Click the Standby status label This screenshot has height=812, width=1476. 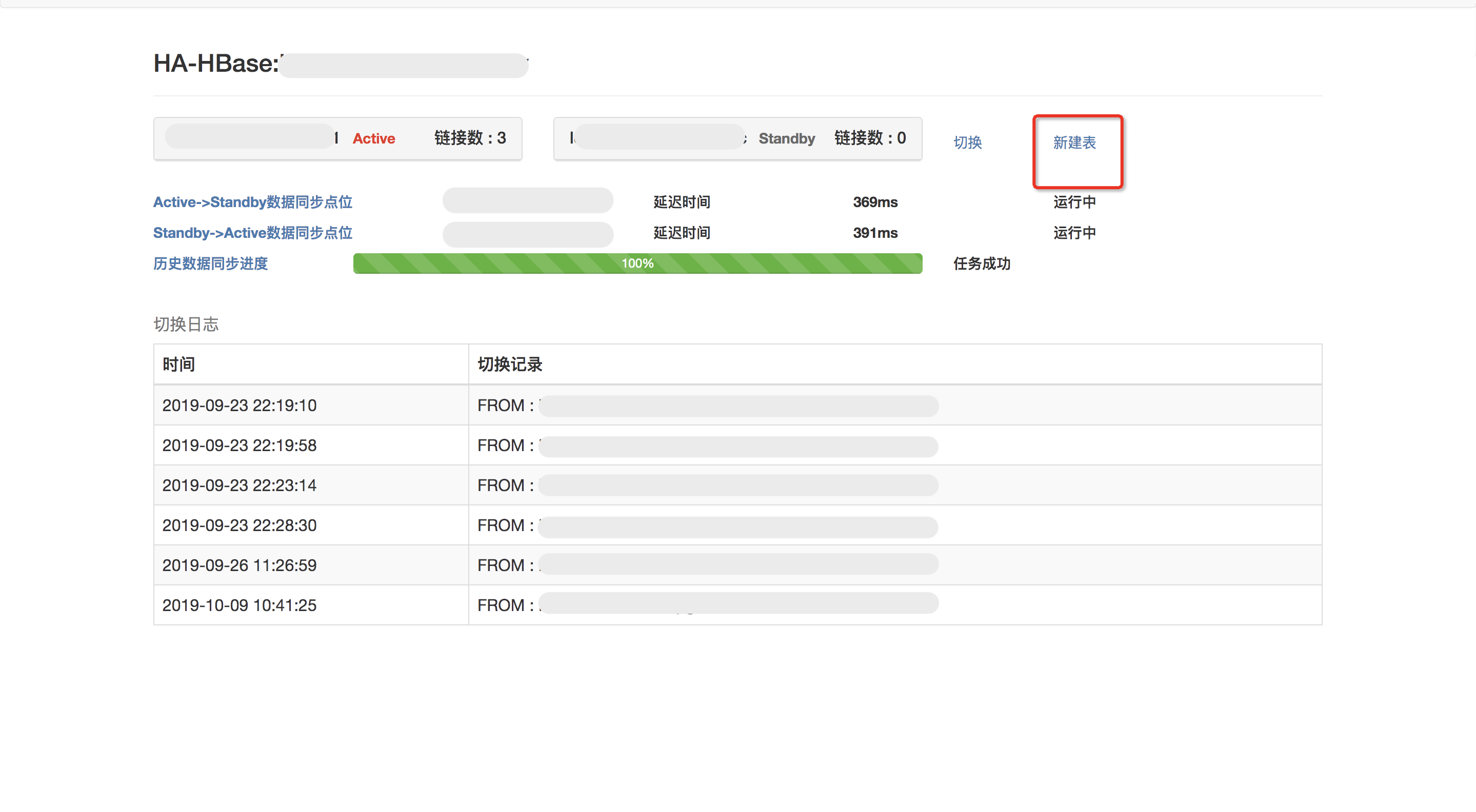click(x=787, y=138)
